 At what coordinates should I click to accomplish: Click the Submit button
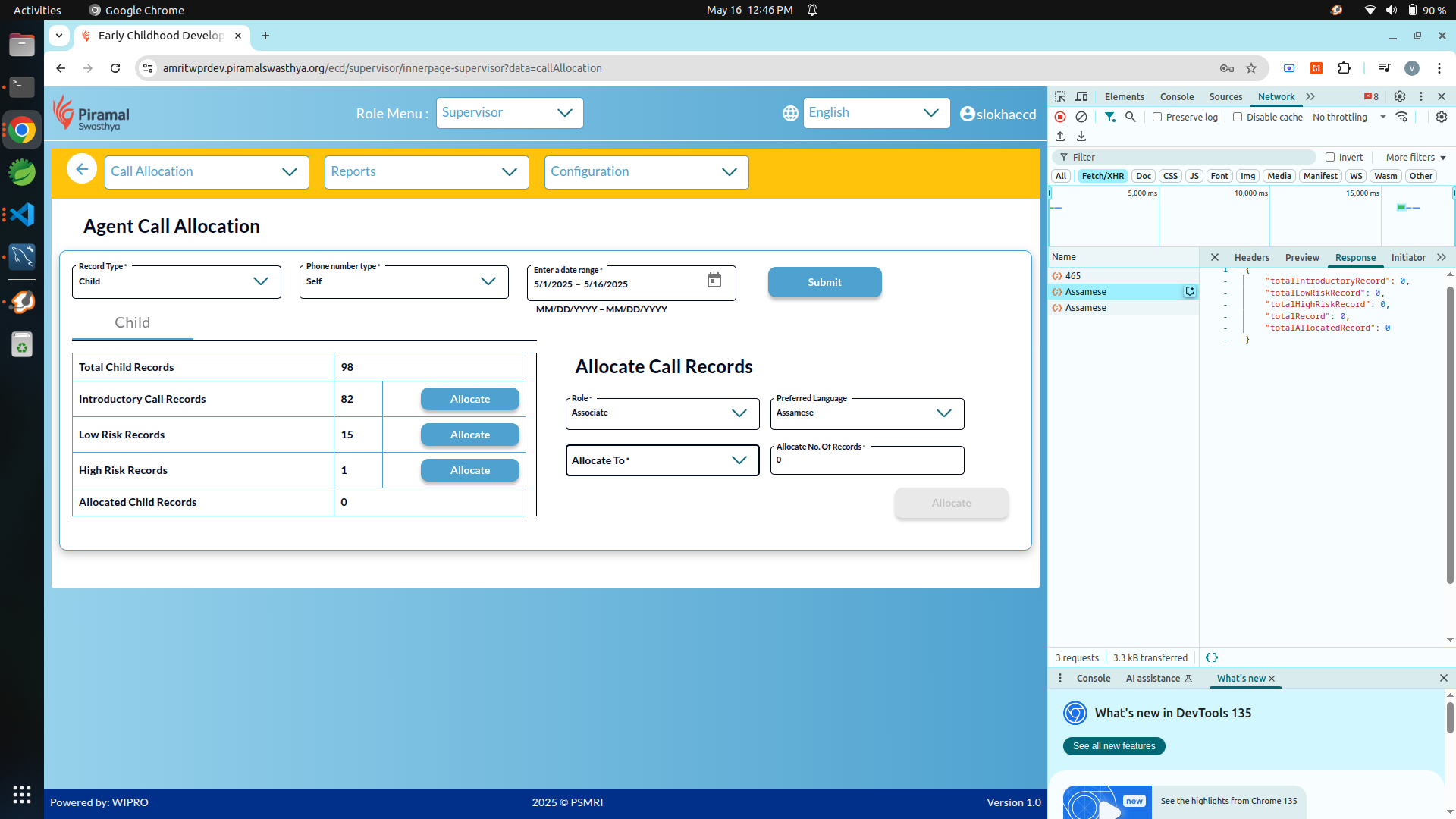pyautogui.click(x=824, y=282)
